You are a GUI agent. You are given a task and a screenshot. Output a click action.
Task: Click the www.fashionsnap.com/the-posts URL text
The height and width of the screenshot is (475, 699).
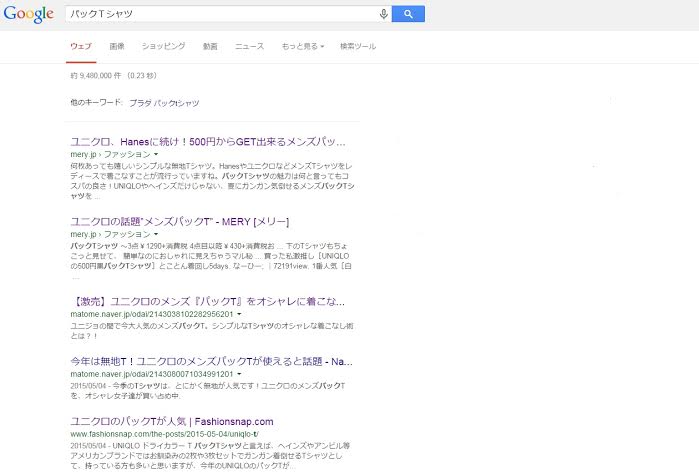164,434
